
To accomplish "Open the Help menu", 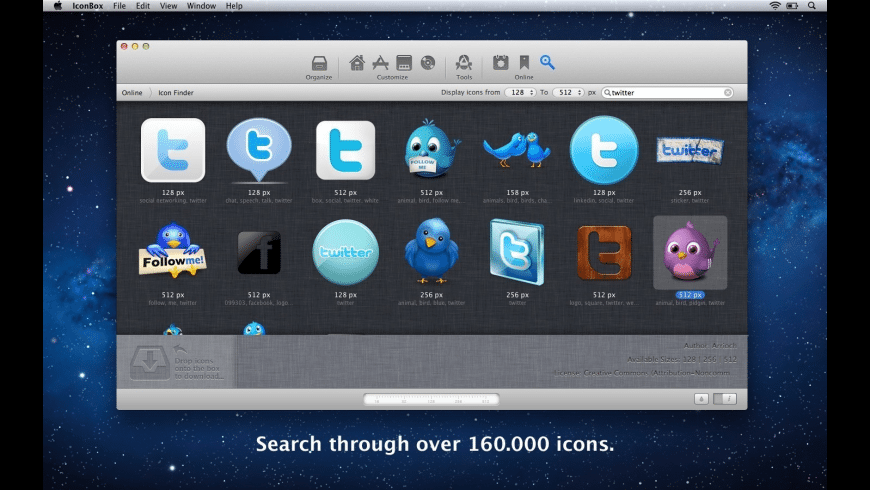I will (234, 6).
